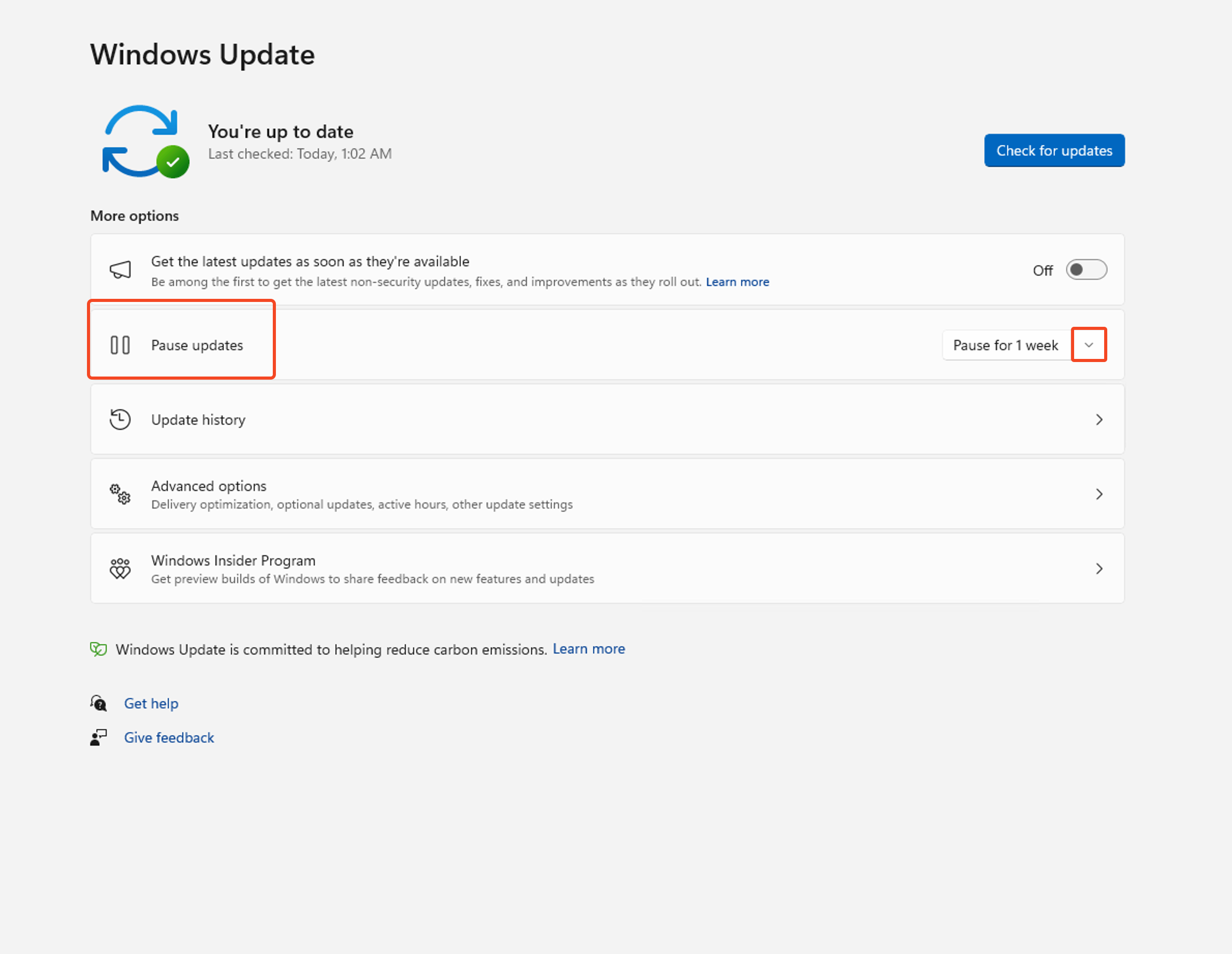
Task: Open Learn more link about carbon emissions
Action: pos(589,649)
